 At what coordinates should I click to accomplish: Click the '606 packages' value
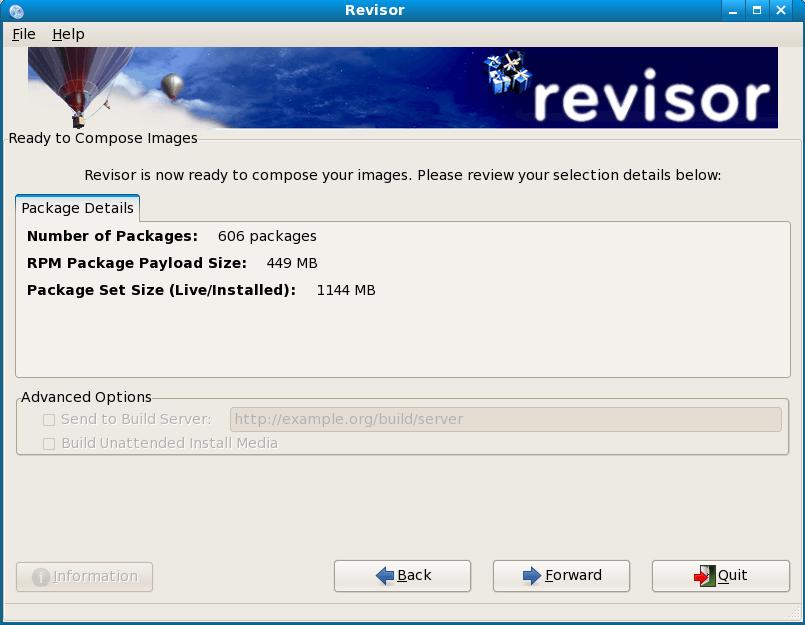[267, 236]
